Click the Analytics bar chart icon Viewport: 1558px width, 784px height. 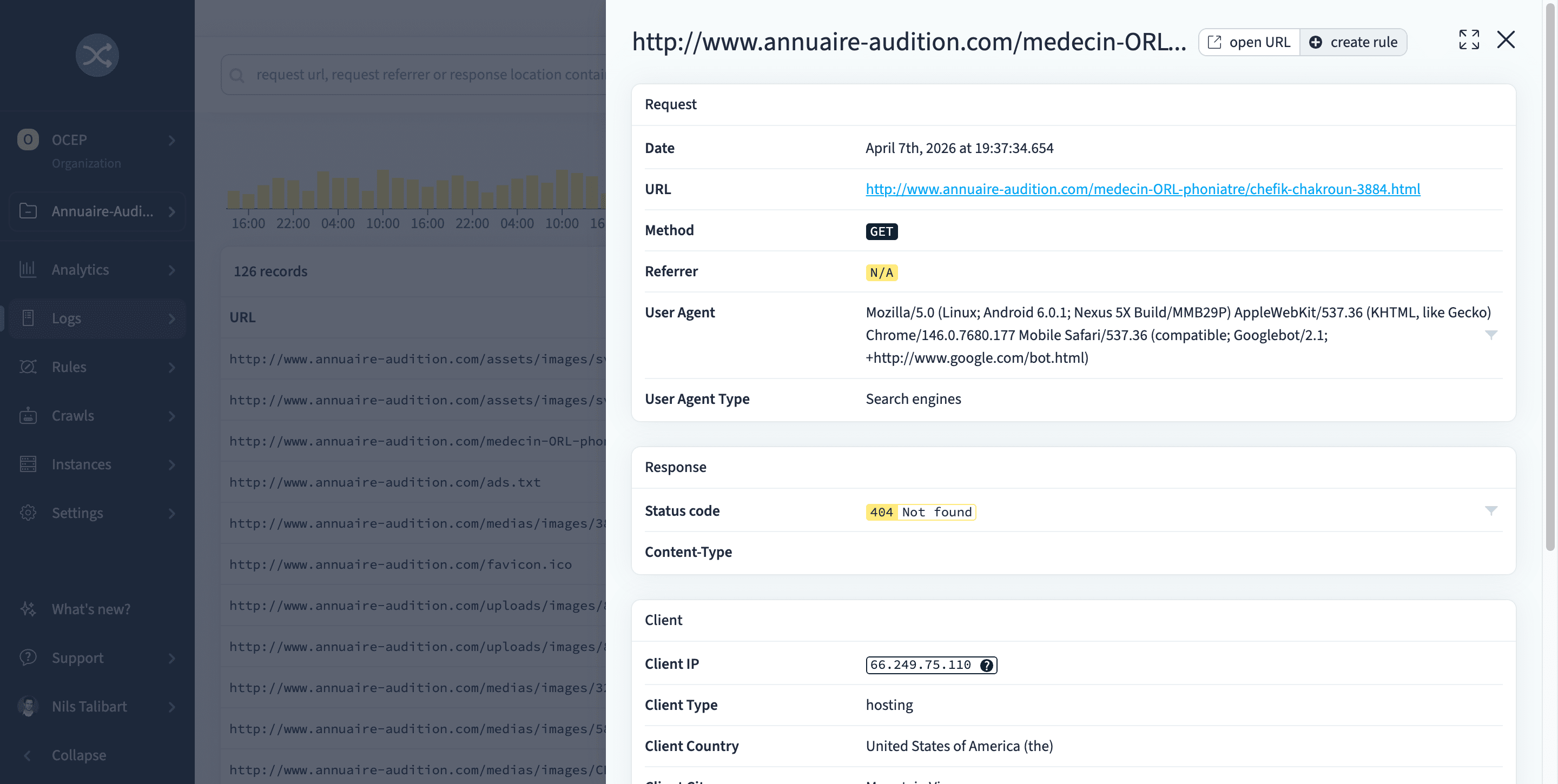click(x=28, y=269)
